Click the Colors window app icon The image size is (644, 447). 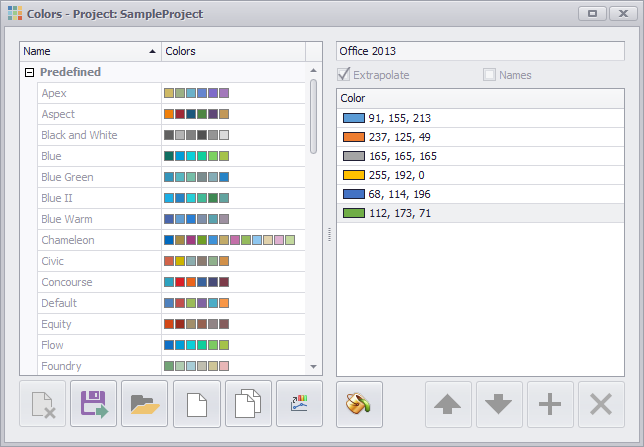tap(15, 13)
